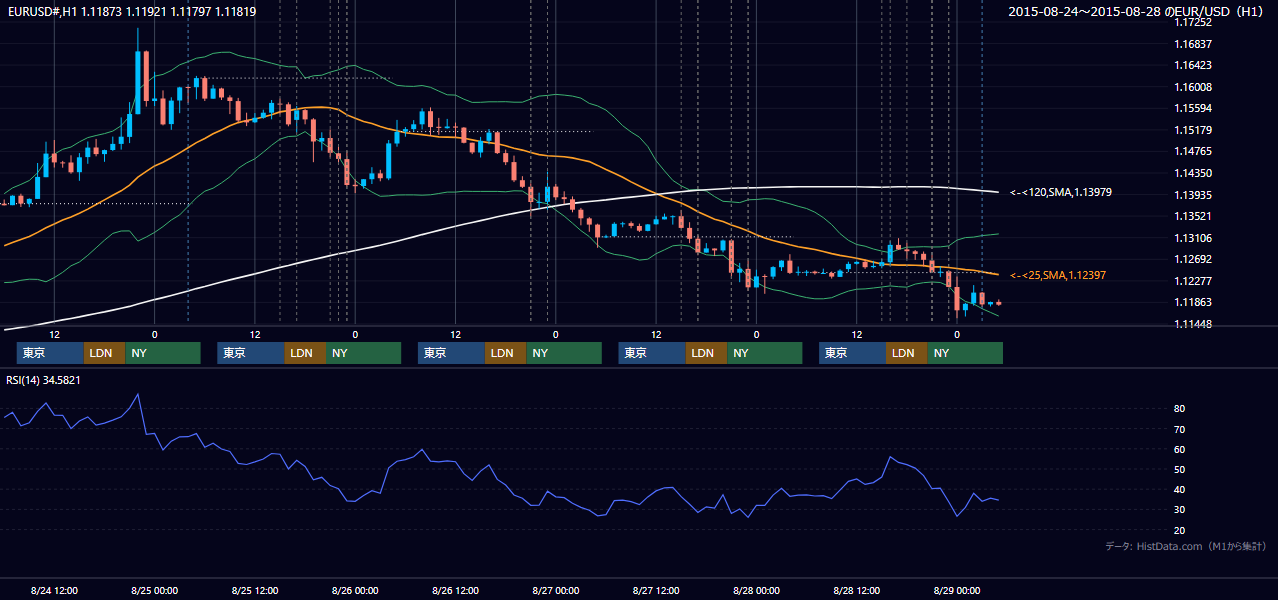Select the 8/28 00:00 time axis label
Screen dimensions: 1278x600
[756, 590]
